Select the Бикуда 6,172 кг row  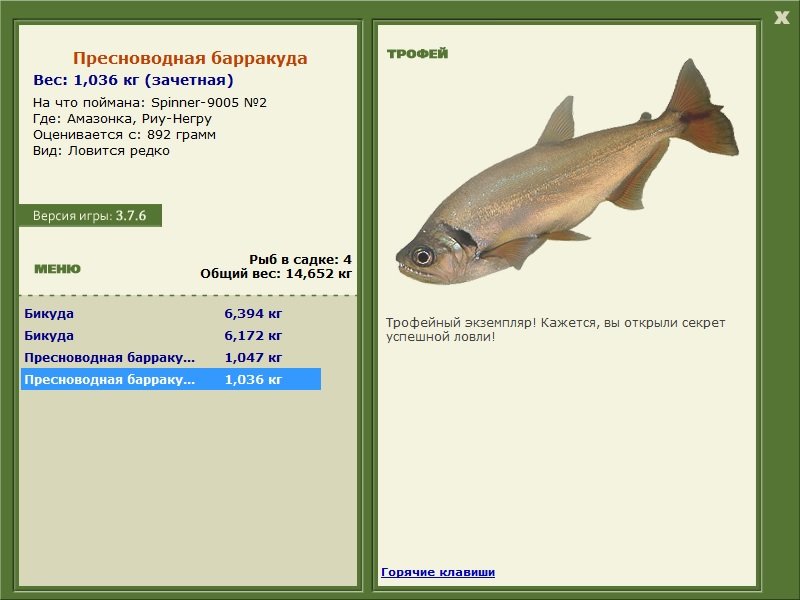[171, 335]
